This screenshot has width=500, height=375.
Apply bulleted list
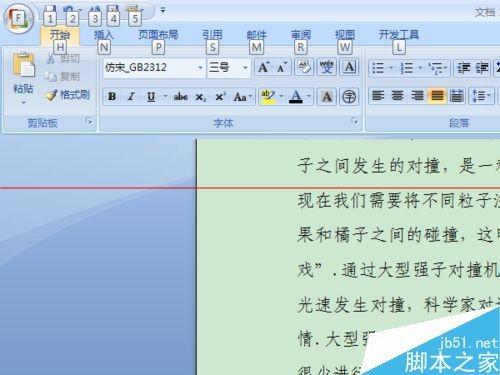(x=378, y=68)
